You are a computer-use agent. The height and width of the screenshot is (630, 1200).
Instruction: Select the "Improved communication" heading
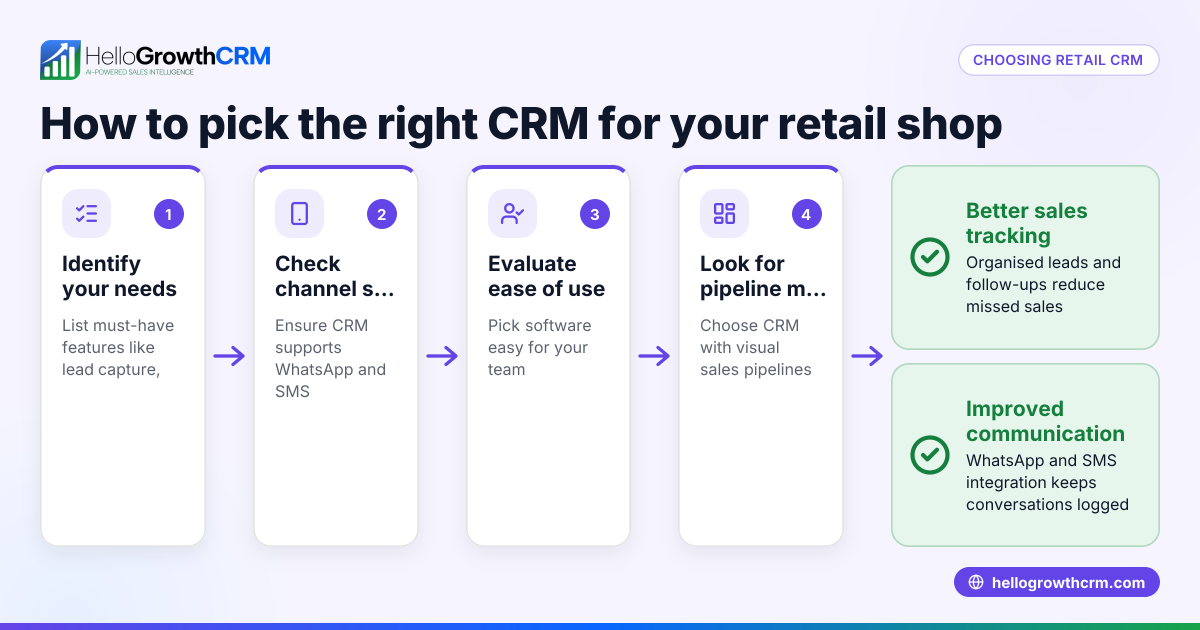click(x=1045, y=421)
